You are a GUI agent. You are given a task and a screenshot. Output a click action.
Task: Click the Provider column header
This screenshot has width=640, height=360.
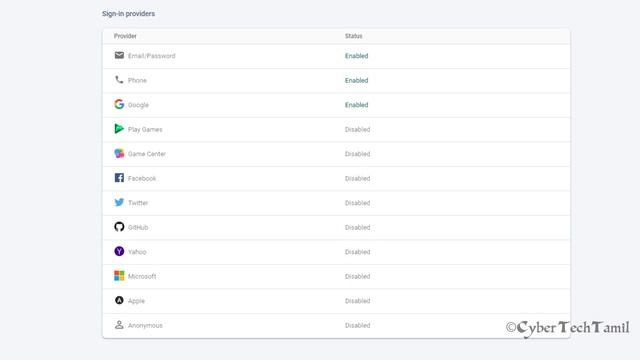[x=125, y=36]
